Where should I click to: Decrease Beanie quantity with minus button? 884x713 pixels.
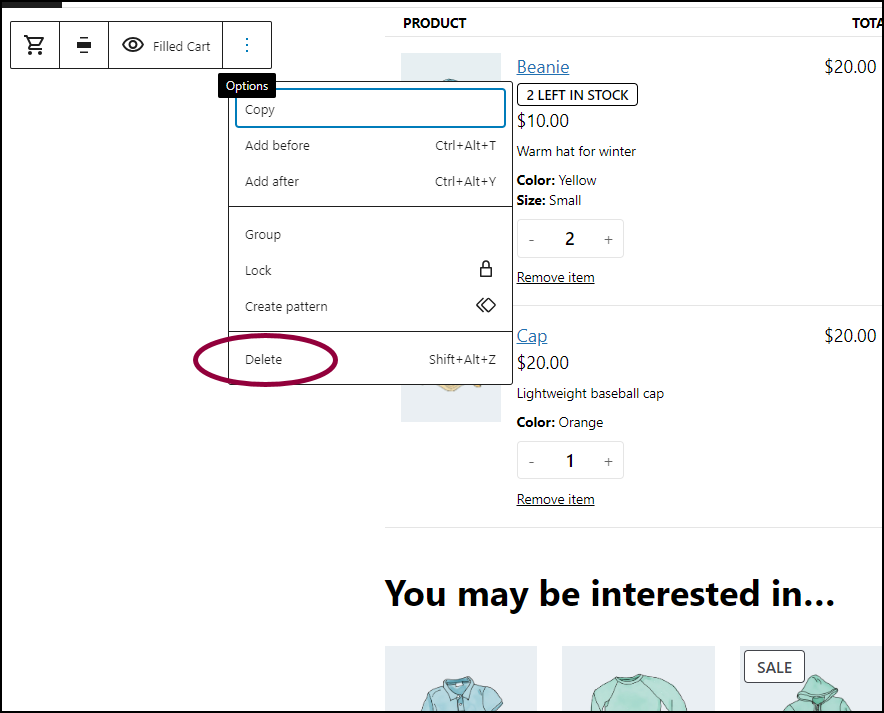point(531,240)
